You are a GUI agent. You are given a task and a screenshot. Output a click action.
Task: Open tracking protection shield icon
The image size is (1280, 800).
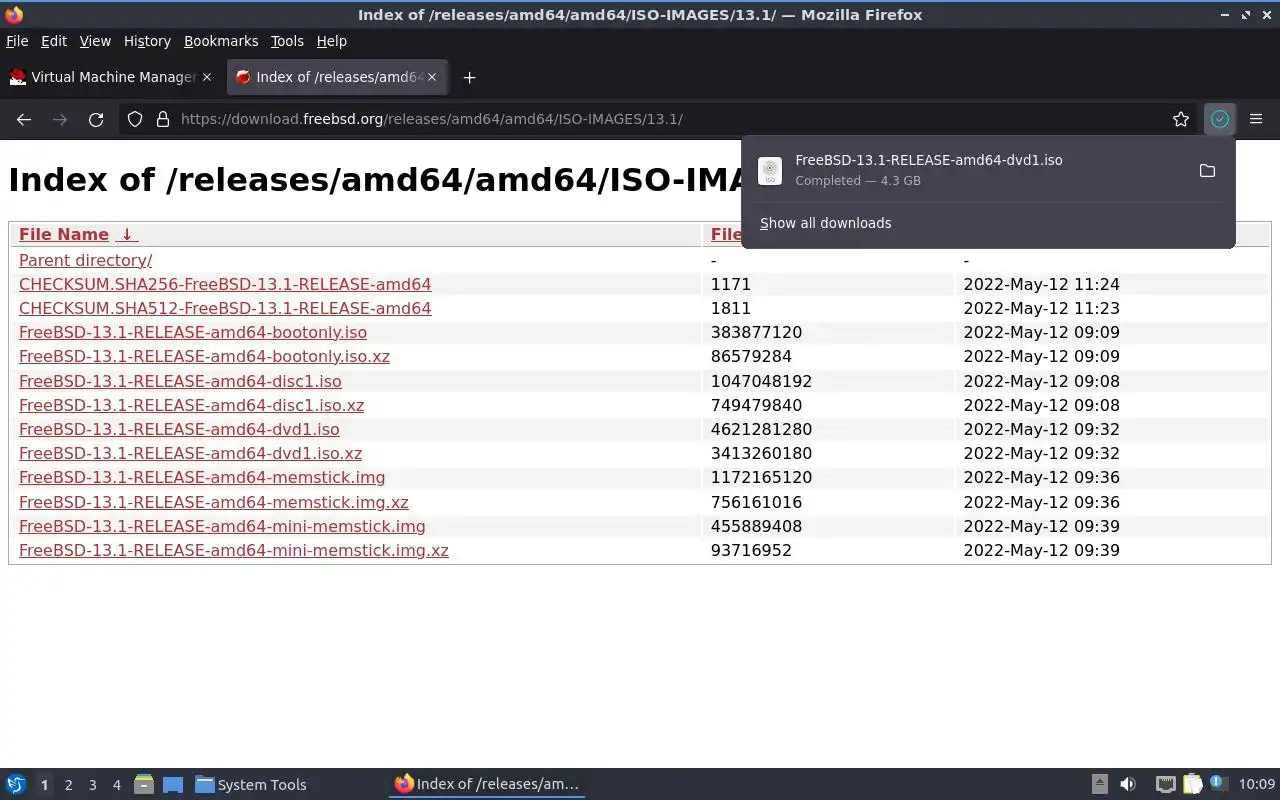pyautogui.click(x=134, y=119)
